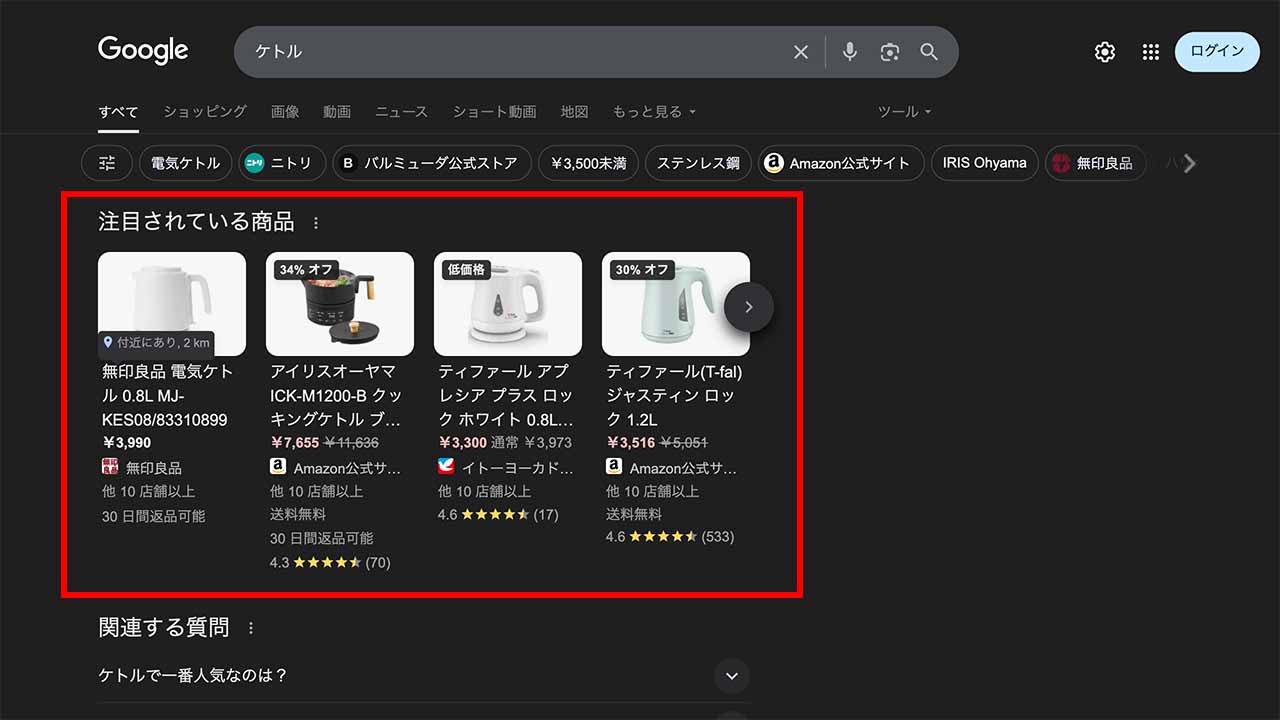Image resolution: width=1280 pixels, height=720 pixels.
Task: Click the ¥3,990 price
Action: pos(127,443)
